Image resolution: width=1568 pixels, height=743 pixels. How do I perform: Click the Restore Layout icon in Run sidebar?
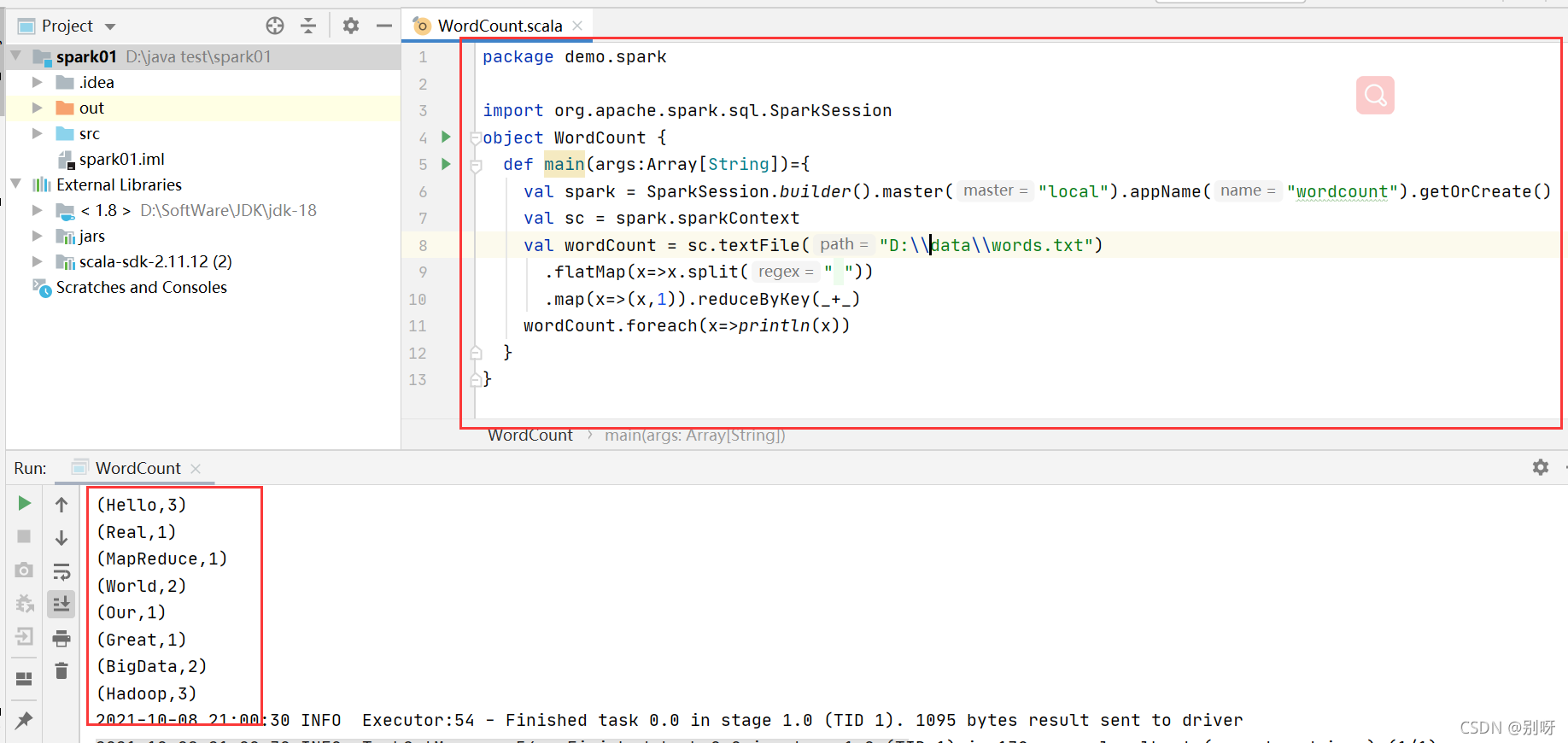click(x=24, y=679)
